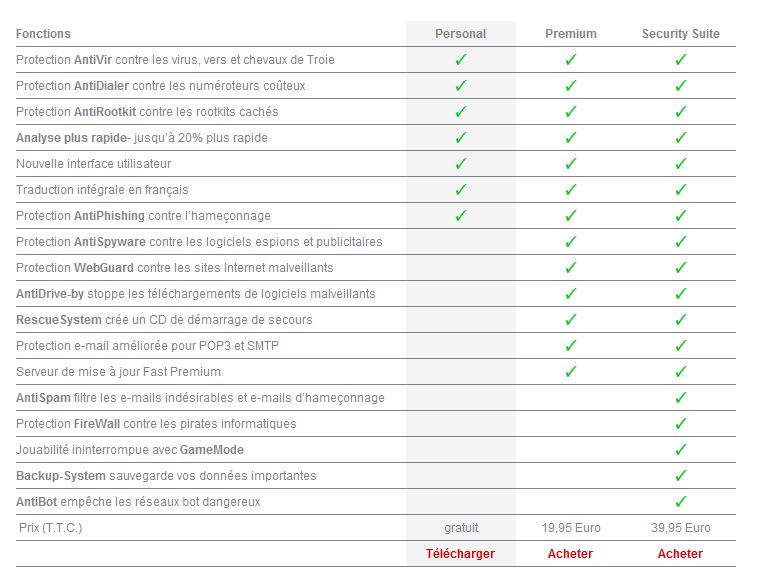Click Premium checkmark for AntiSpyware row

tap(571, 242)
